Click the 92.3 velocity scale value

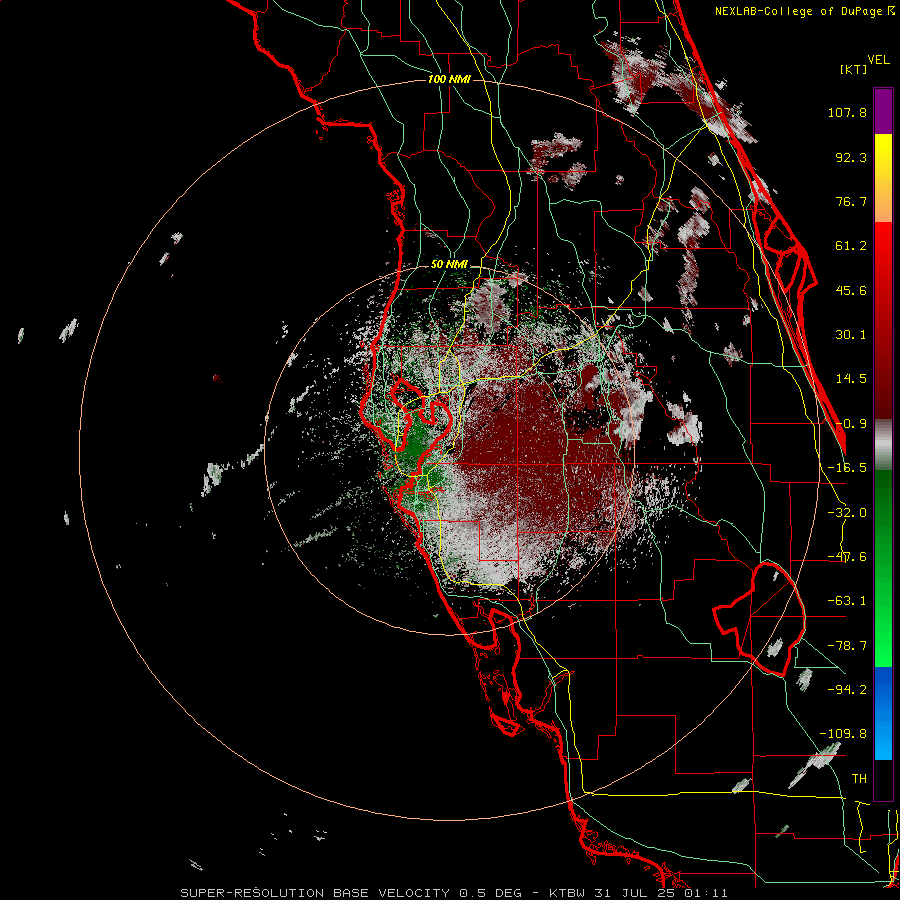pyautogui.click(x=851, y=157)
